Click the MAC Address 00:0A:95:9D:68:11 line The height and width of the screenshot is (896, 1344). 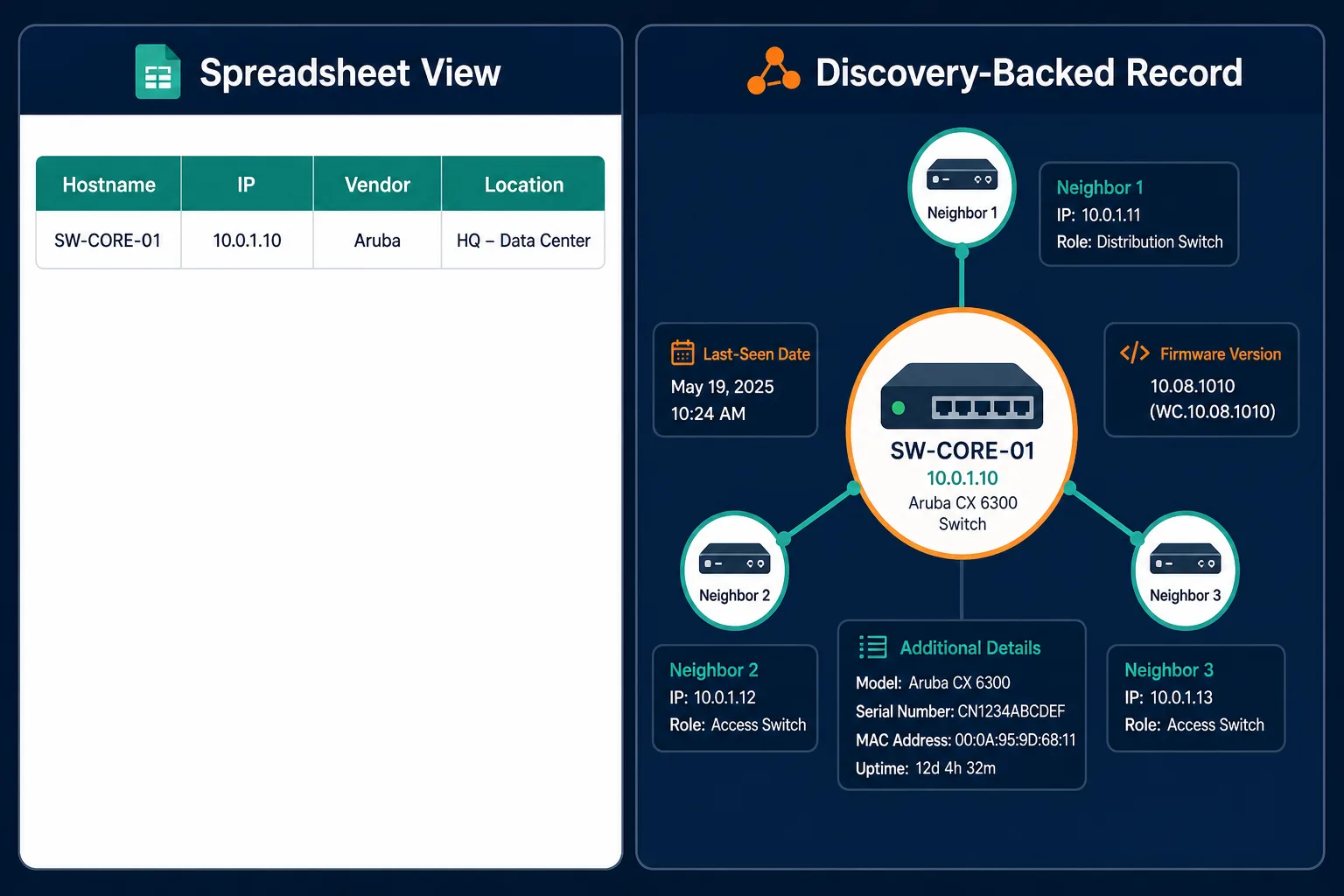tap(966, 740)
